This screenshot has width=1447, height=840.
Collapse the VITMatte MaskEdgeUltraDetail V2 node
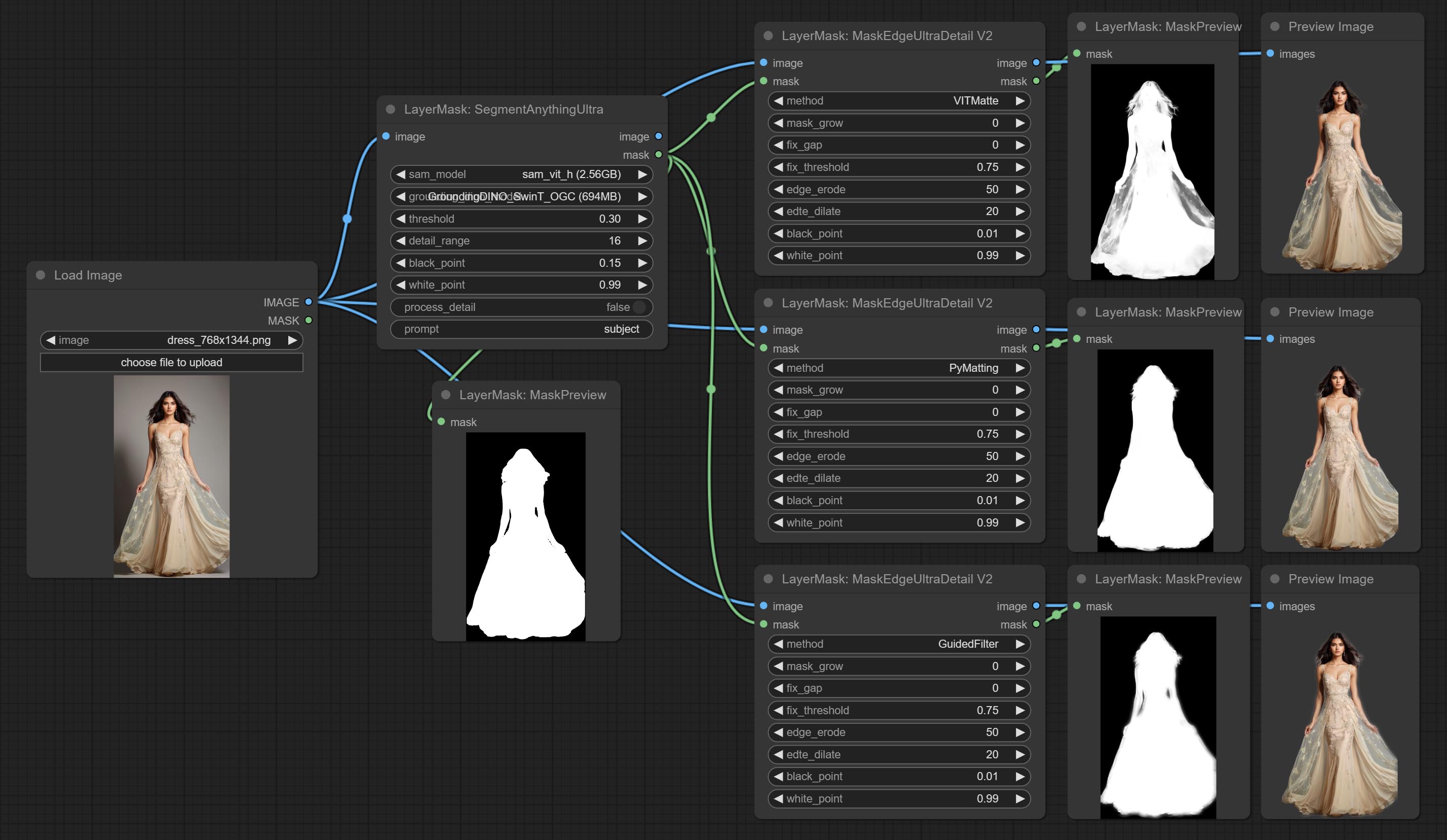768,36
